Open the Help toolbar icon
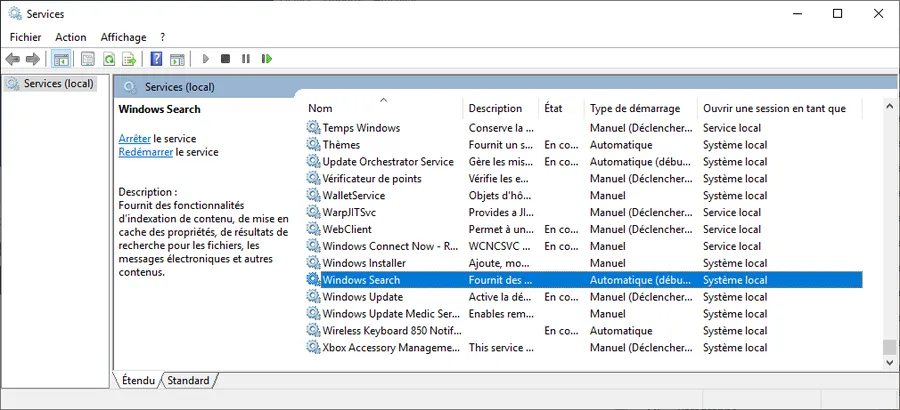 click(x=156, y=59)
